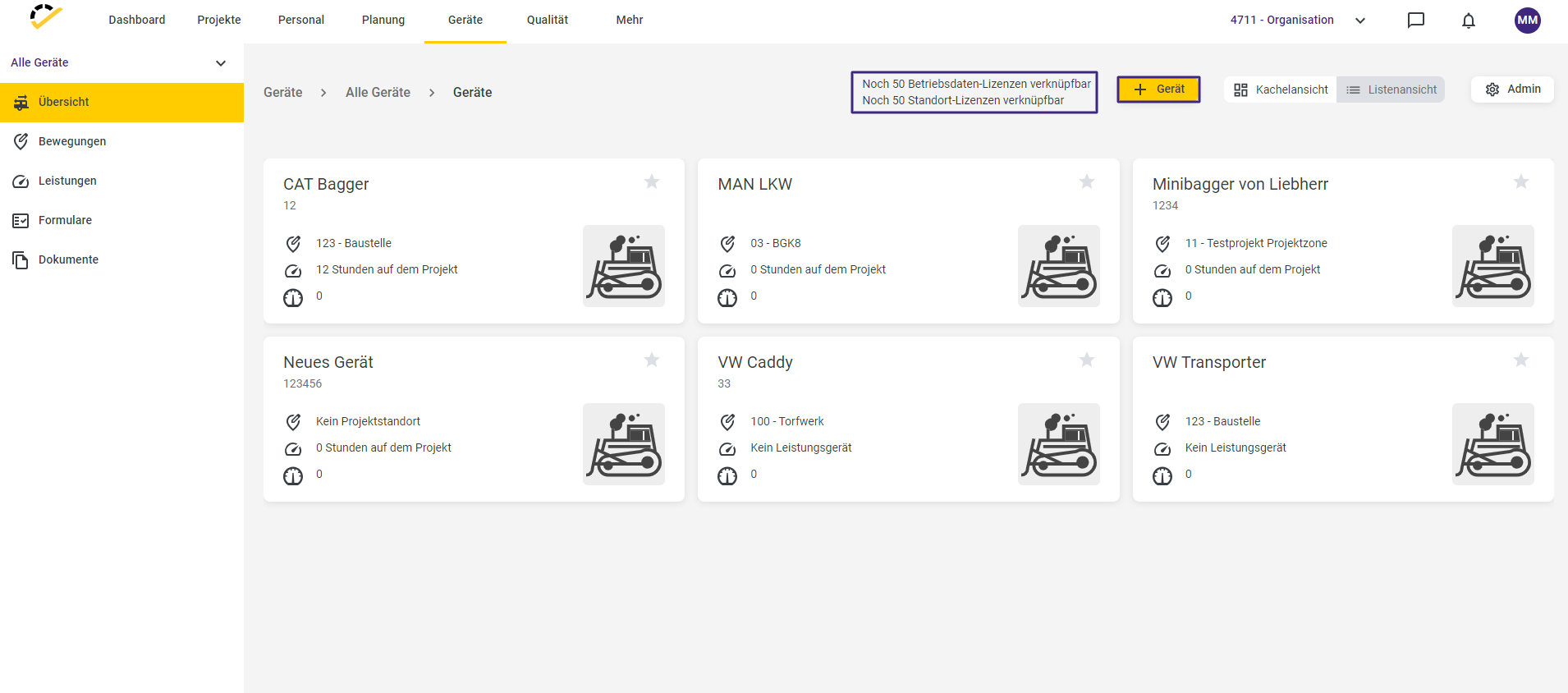This screenshot has height=693, width=1568.
Task: Open Dokumente in the sidebar
Action: (x=121, y=260)
